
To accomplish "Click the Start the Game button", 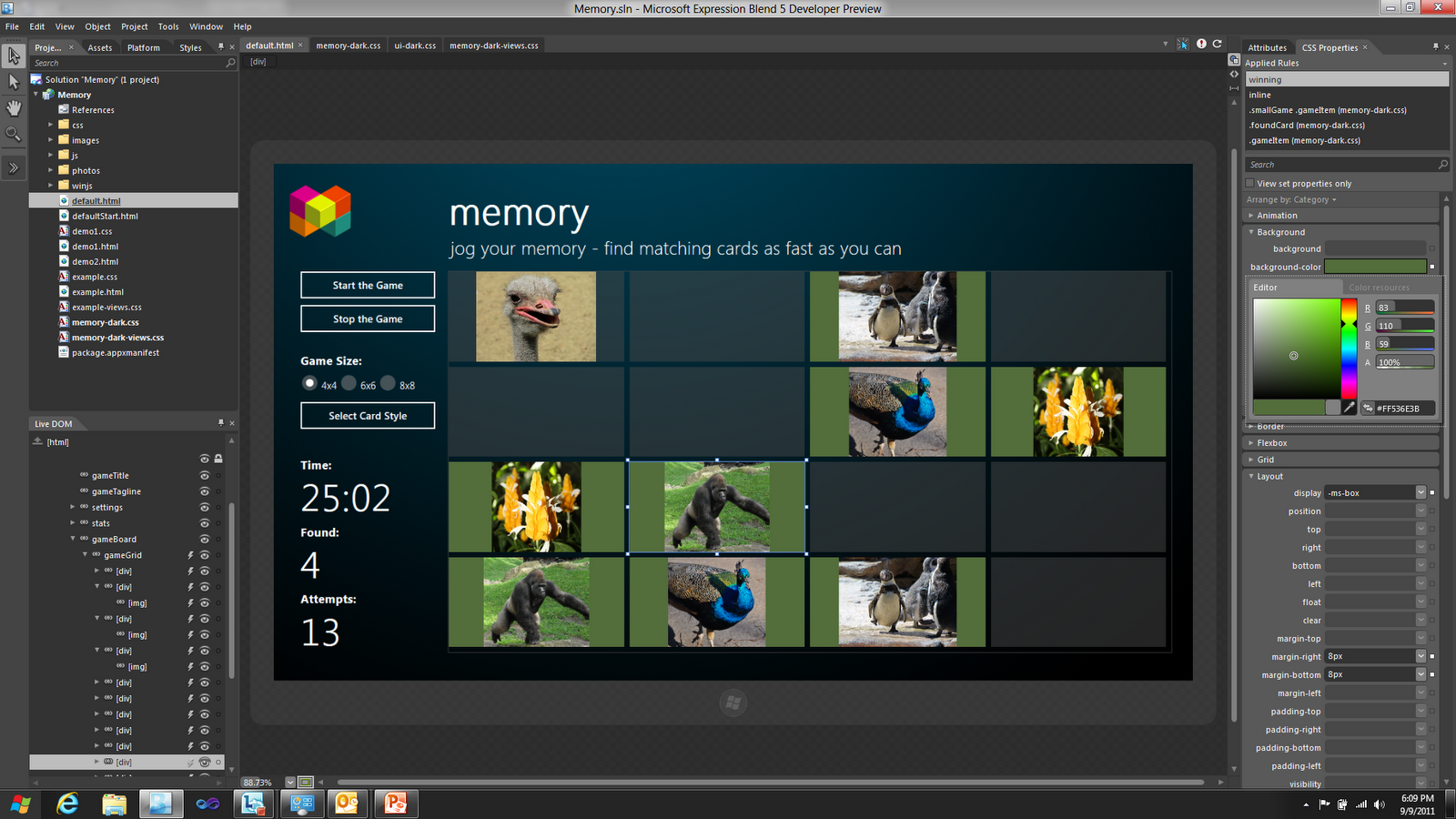I will pyautogui.click(x=367, y=285).
